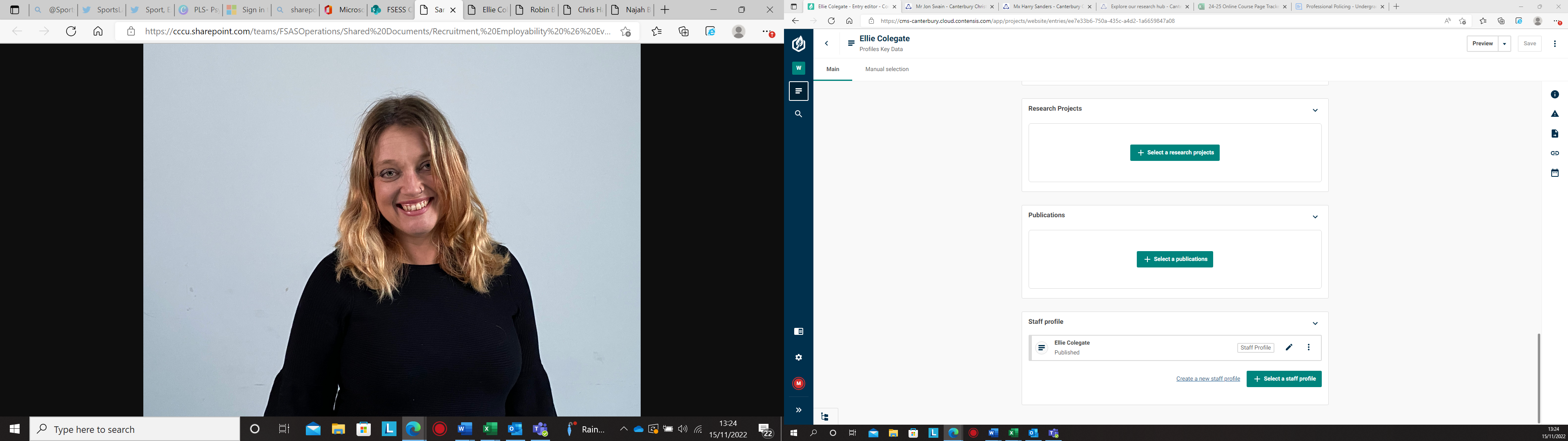Image resolution: width=1568 pixels, height=441 pixels.
Task: Open the settings gear in left sidebar
Action: [799, 358]
